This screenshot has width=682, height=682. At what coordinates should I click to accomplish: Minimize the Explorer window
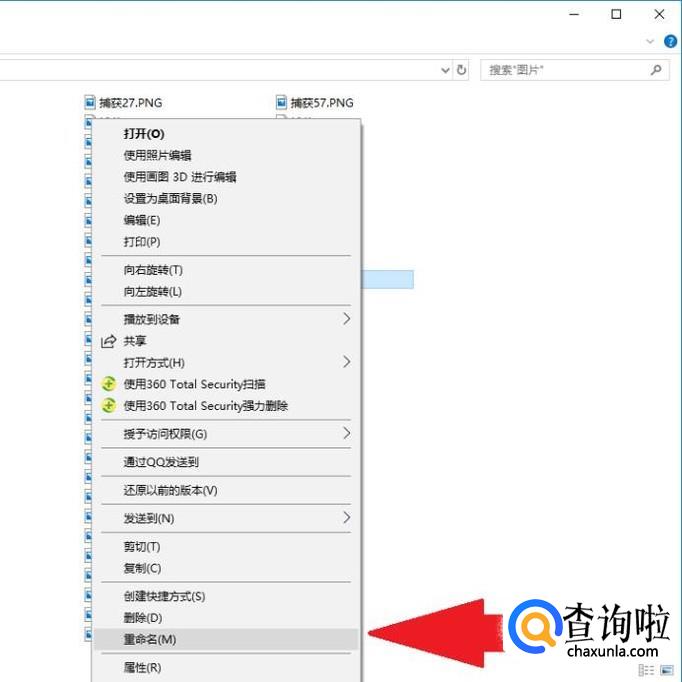(x=574, y=14)
